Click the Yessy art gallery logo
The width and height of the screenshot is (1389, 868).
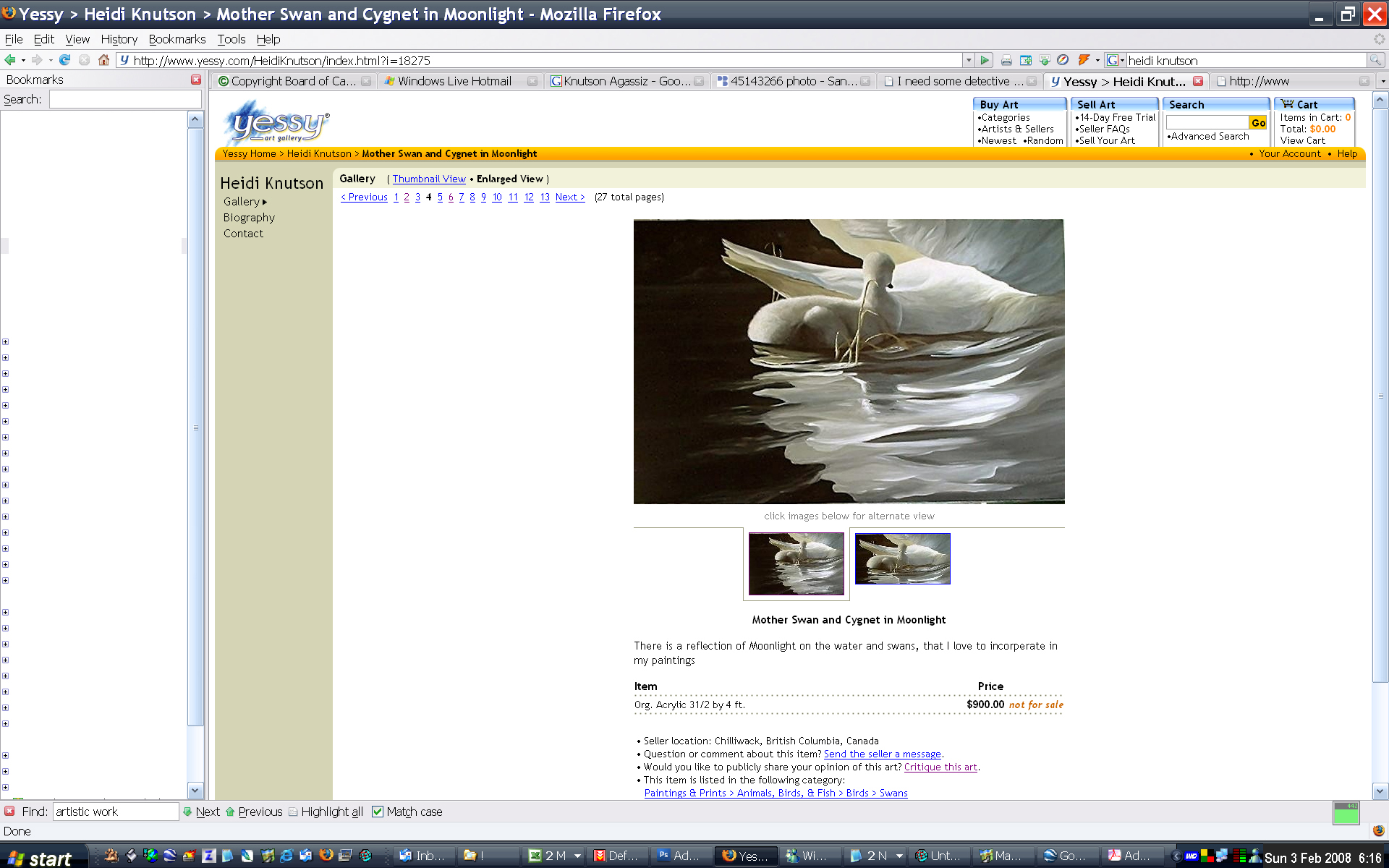point(278,122)
